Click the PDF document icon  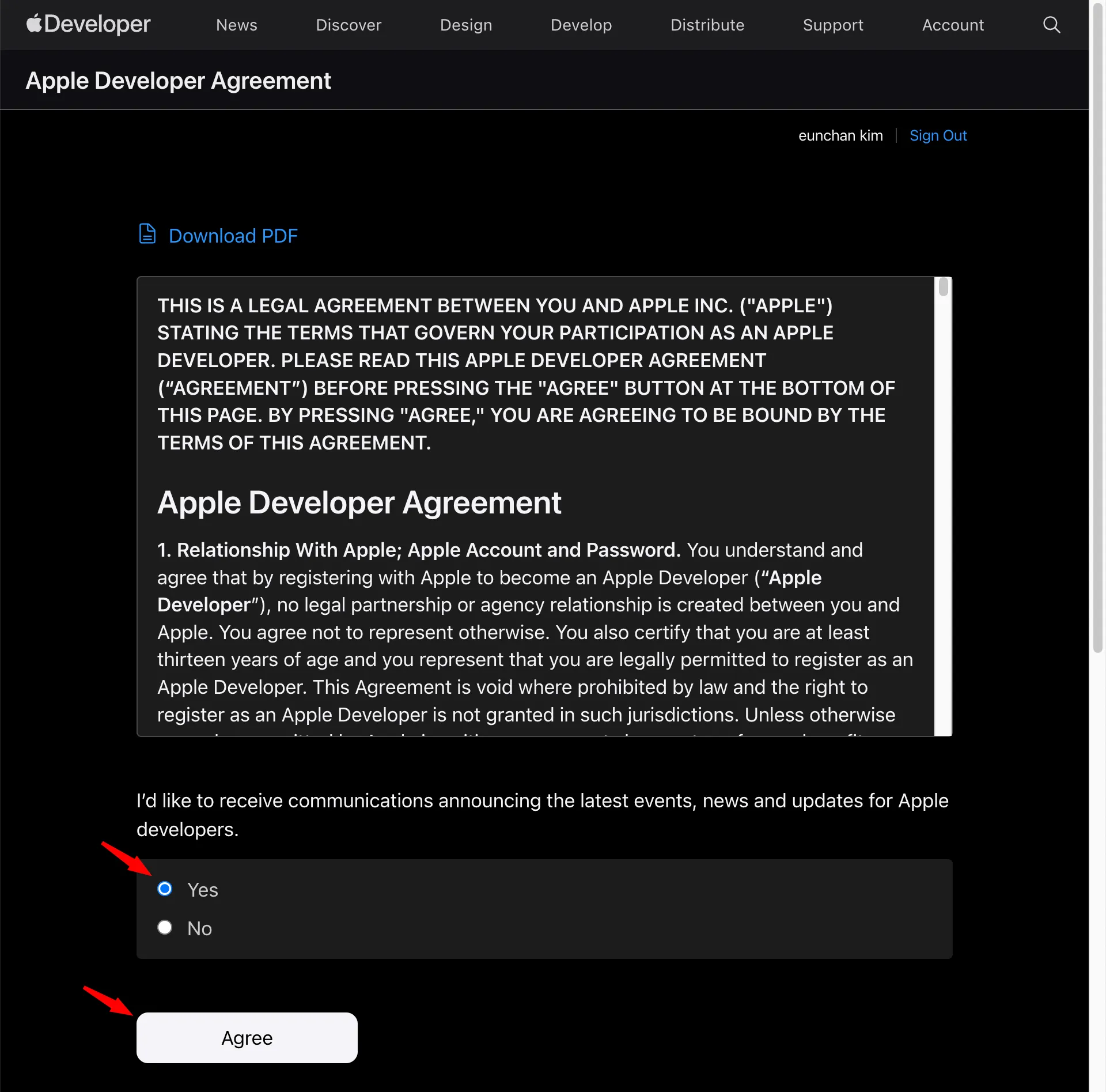point(147,234)
